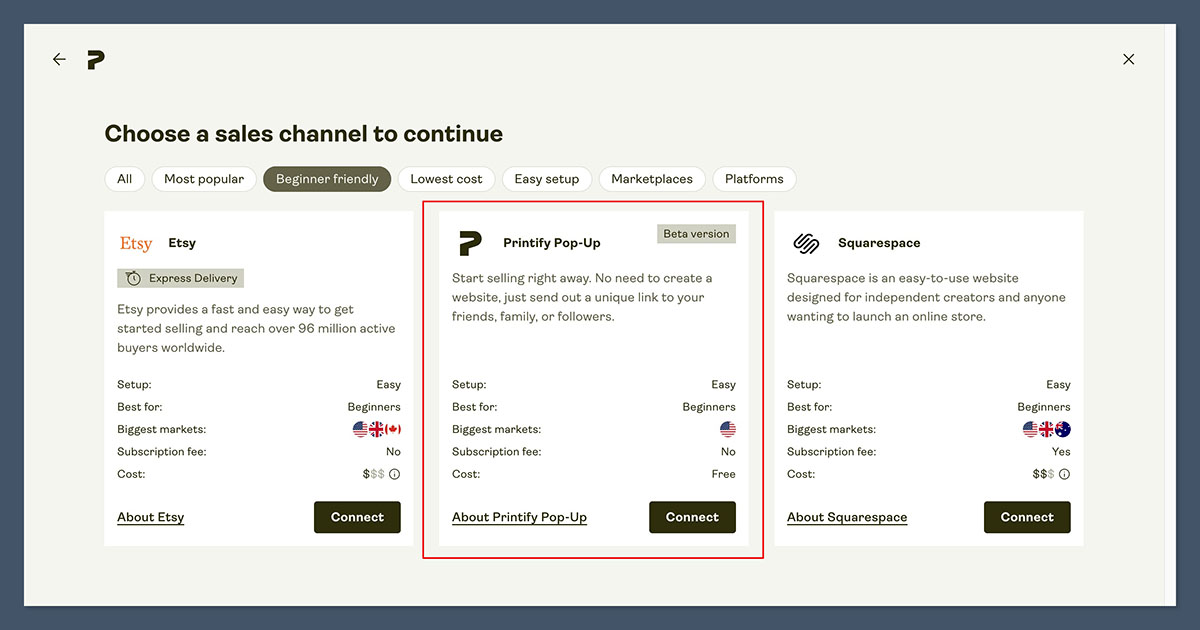The width and height of the screenshot is (1200, 630).
Task: Click the Etsy logo icon
Action: pos(136,243)
